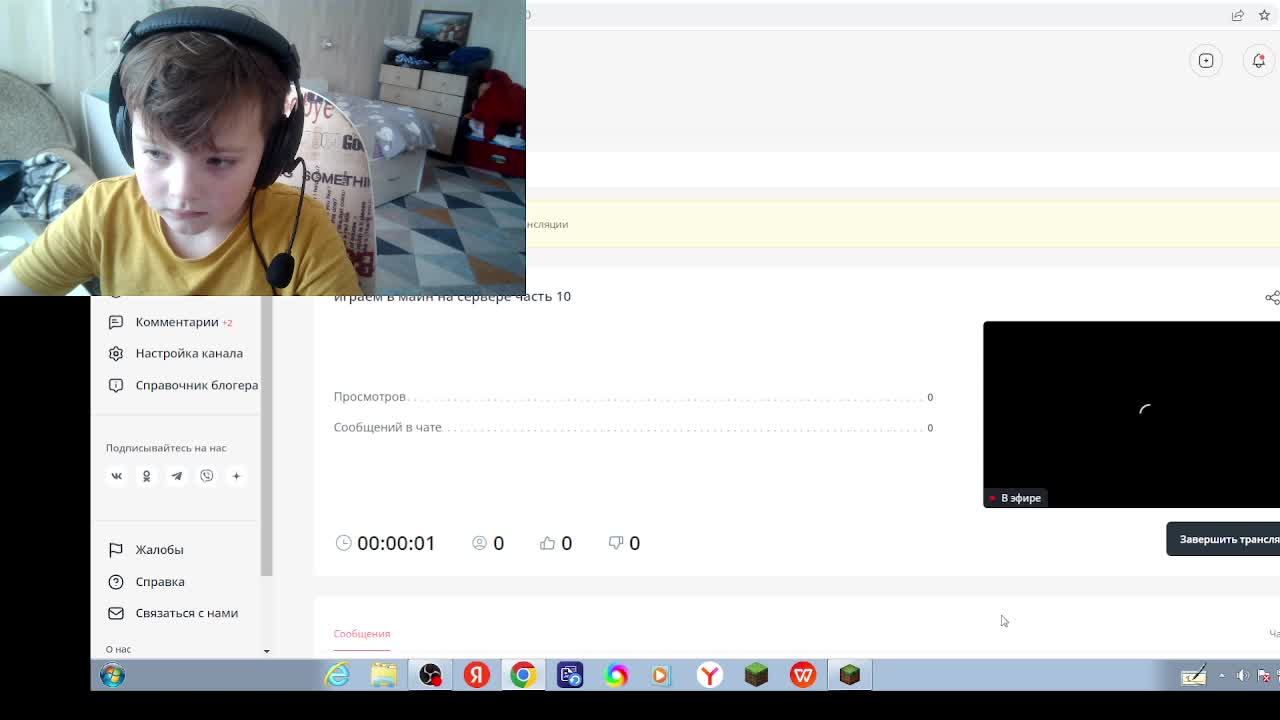
Task: Open the Комментарии sidebar item
Action: pyautogui.click(x=176, y=322)
